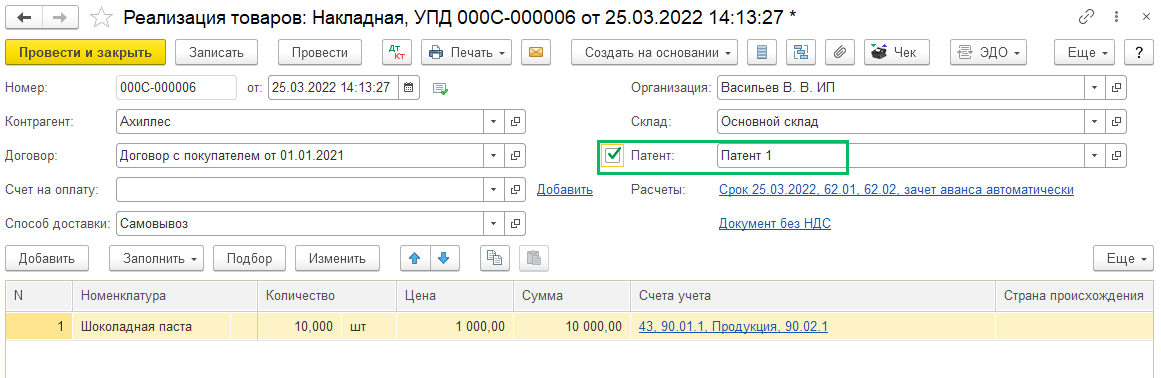1161x378 pixels.
Task: Open Договор record card
Action: (x=515, y=155)
